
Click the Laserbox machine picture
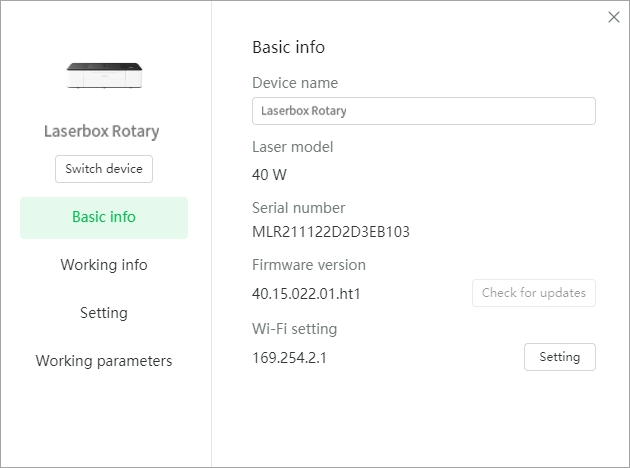point(104,76)
